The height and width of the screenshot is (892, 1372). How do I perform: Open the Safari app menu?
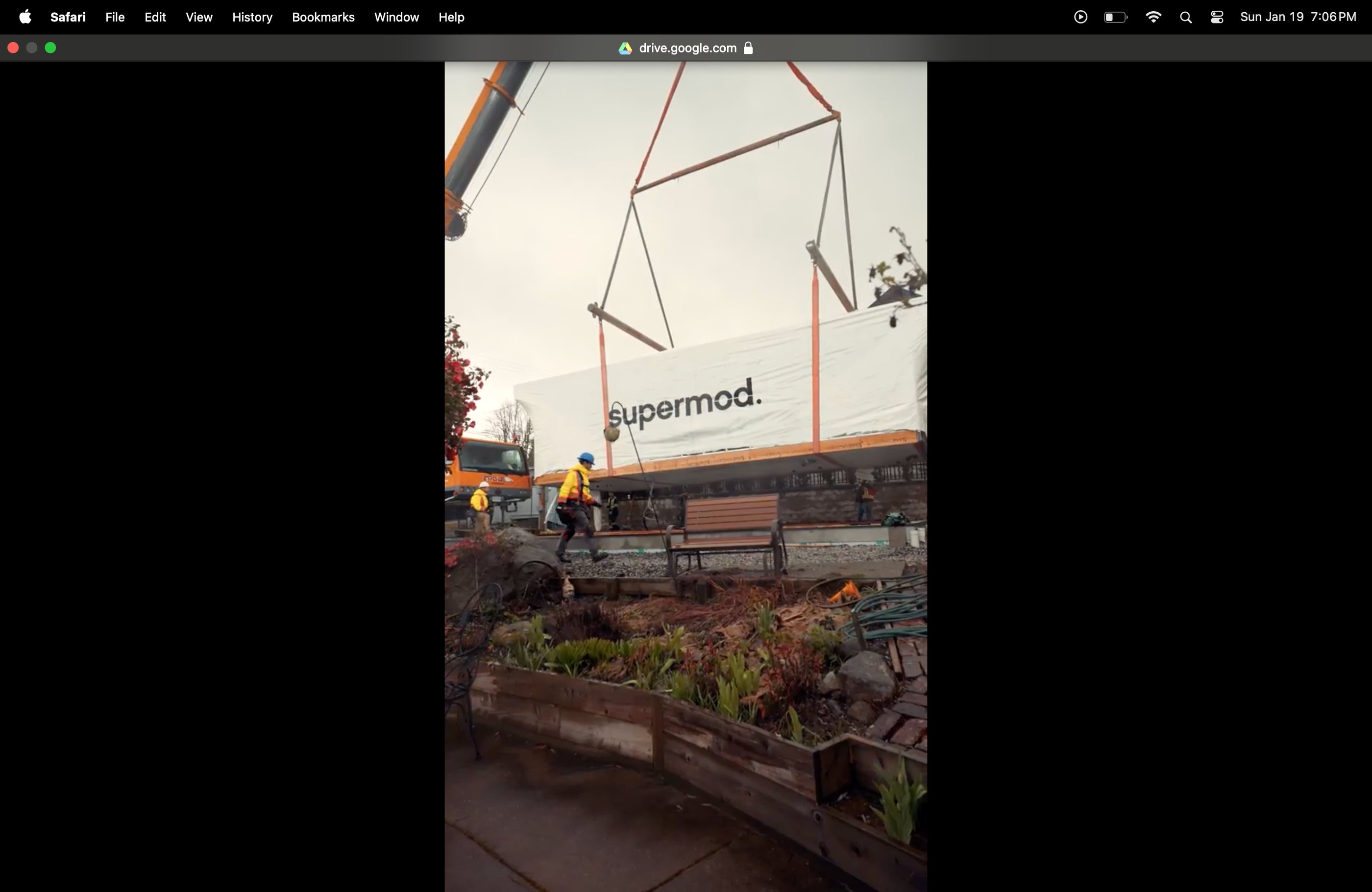tap(68, 17)
